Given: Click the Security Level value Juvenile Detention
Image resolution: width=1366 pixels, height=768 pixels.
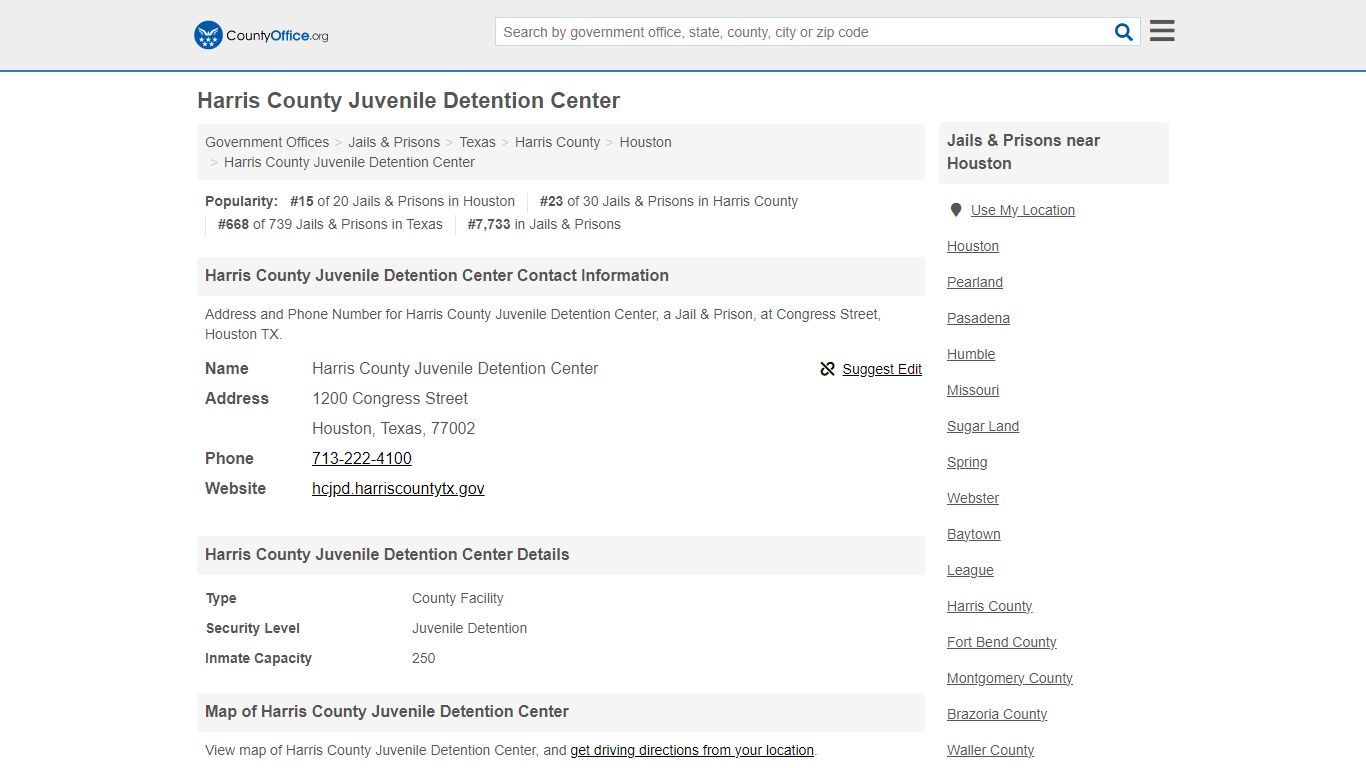Looking at the screenshot, I should click(x=469, y=628).
